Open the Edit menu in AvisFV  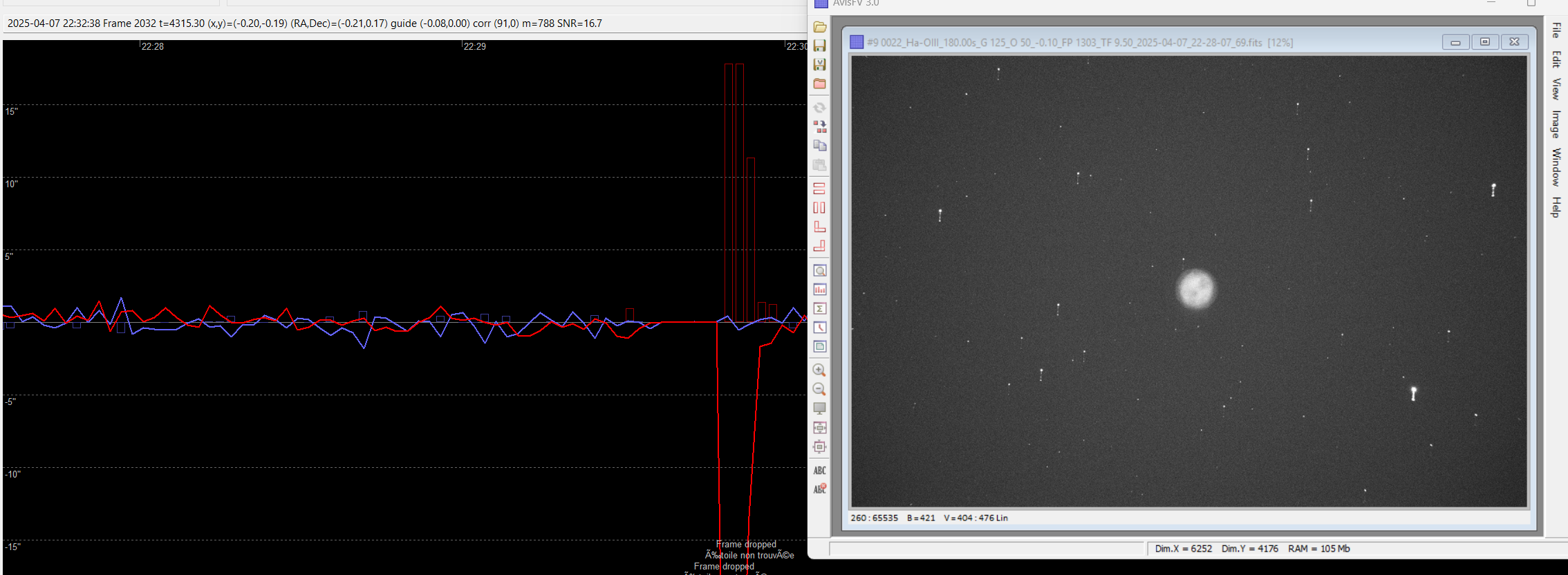pos(1556,59)
